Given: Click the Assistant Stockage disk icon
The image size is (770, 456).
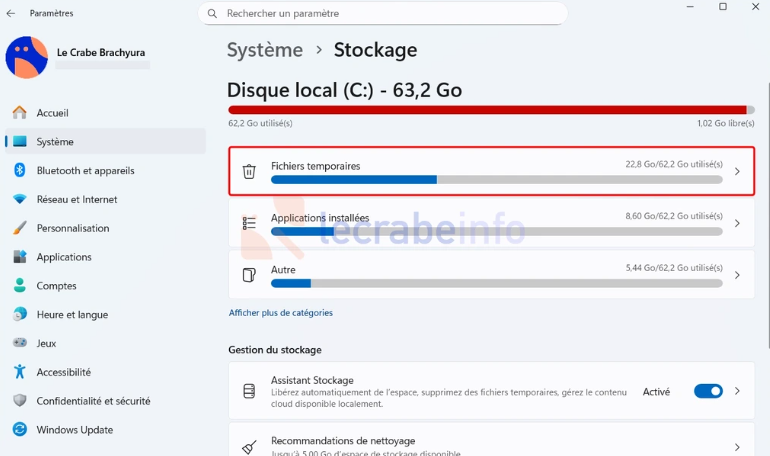Looking at the screenshot, I should click(249, 391).
